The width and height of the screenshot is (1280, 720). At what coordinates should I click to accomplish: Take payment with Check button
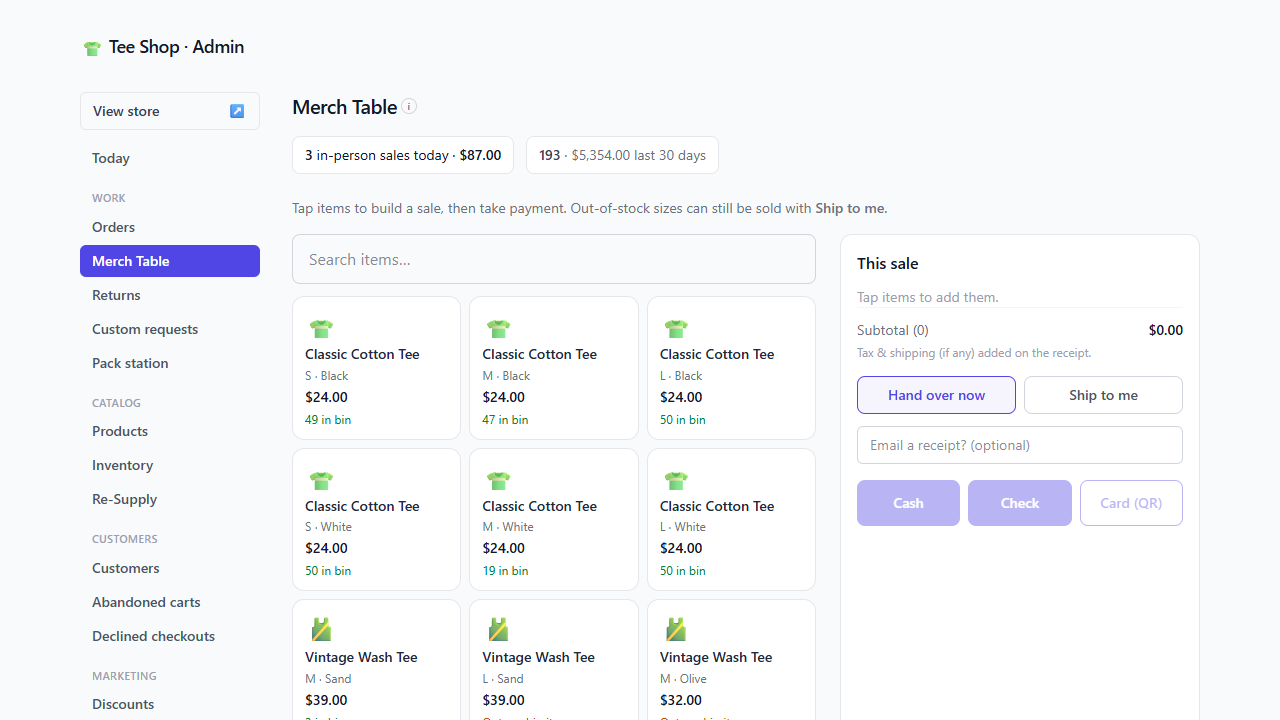[x=1020, y=503]
